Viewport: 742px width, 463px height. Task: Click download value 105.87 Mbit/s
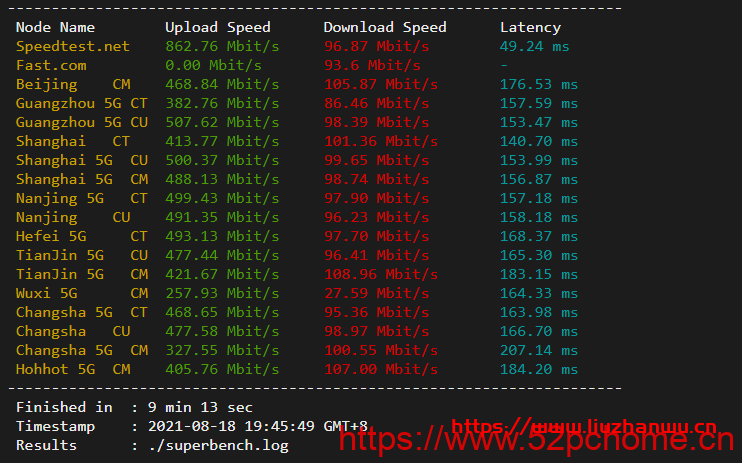point(380,84)
